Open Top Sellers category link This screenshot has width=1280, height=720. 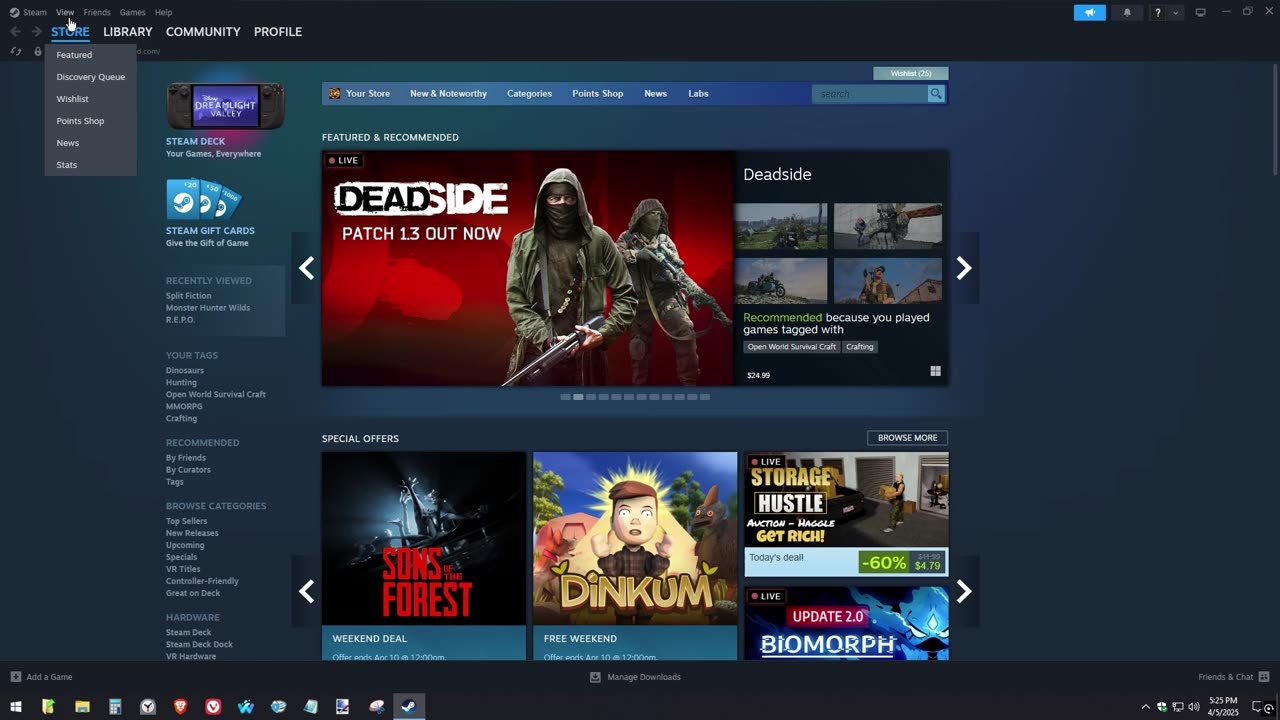pyautogui.click(x=187, y=521)
